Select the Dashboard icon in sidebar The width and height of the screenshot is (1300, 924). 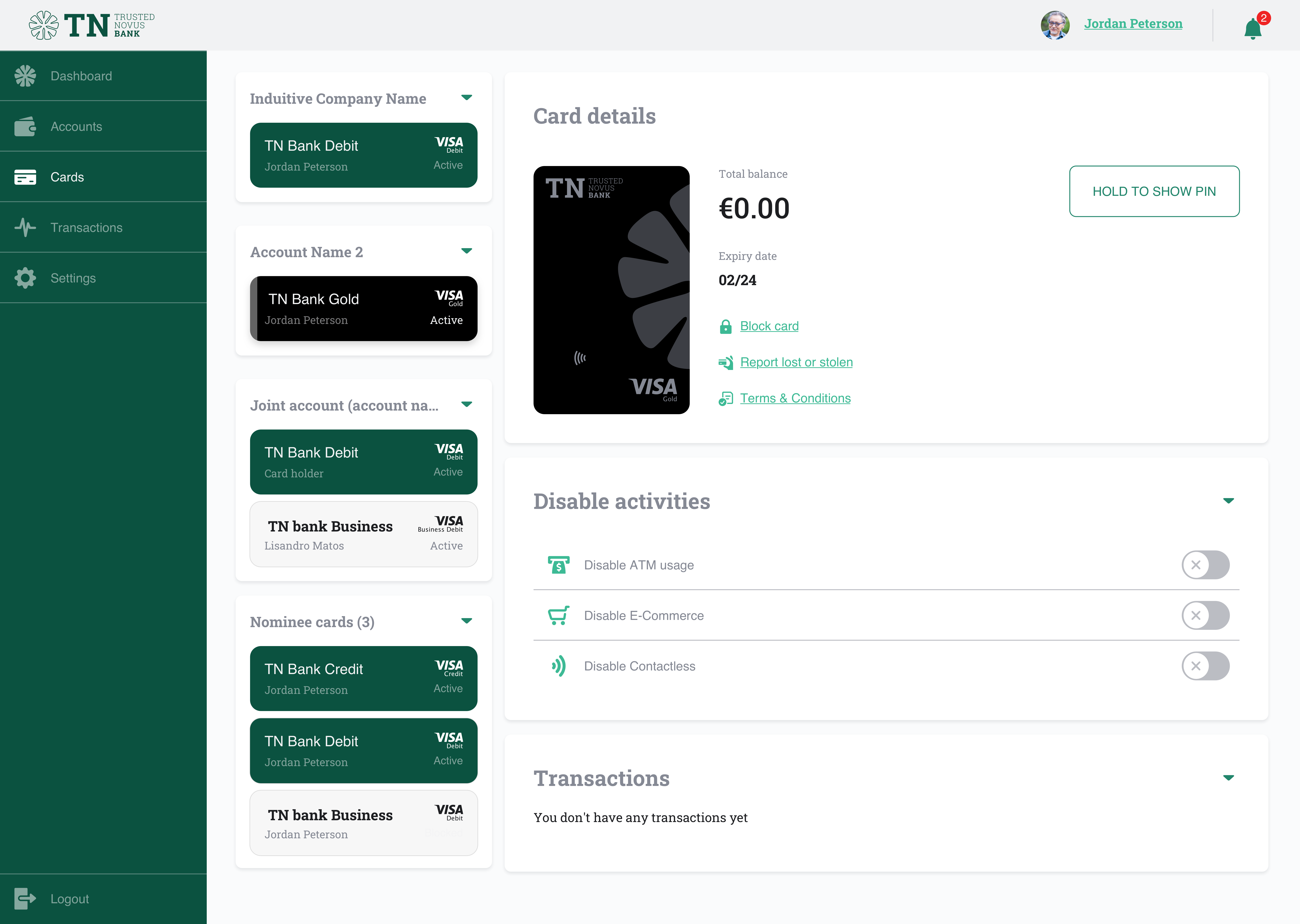point(25,76)
